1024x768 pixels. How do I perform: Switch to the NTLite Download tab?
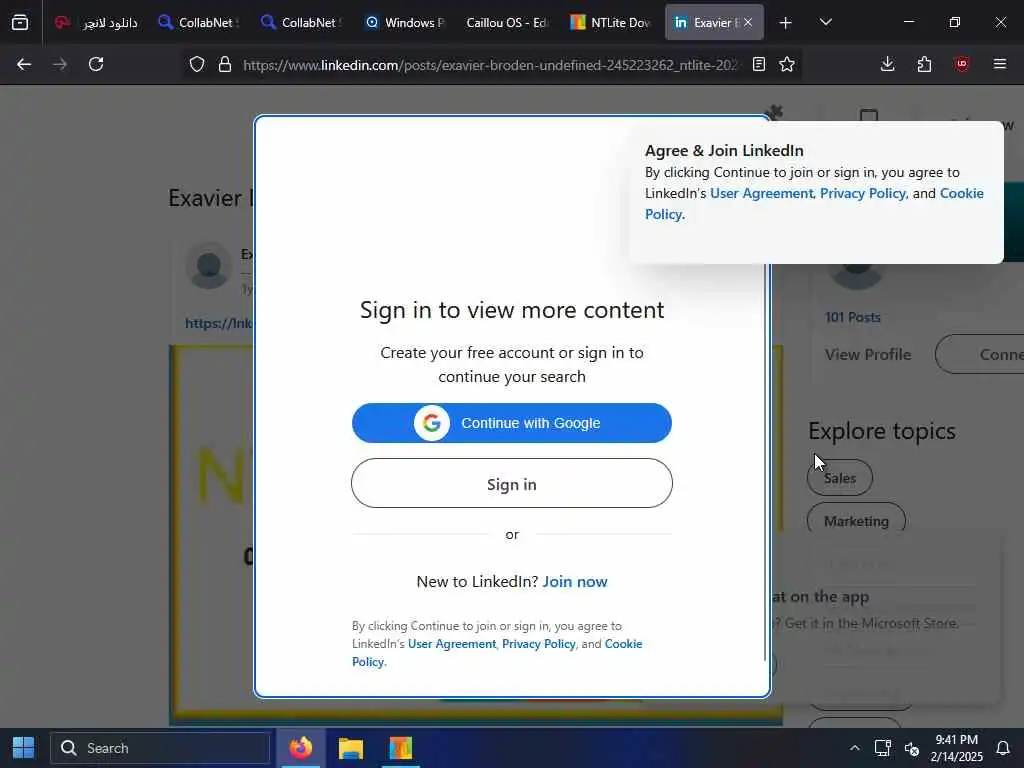tap(611, 22)
